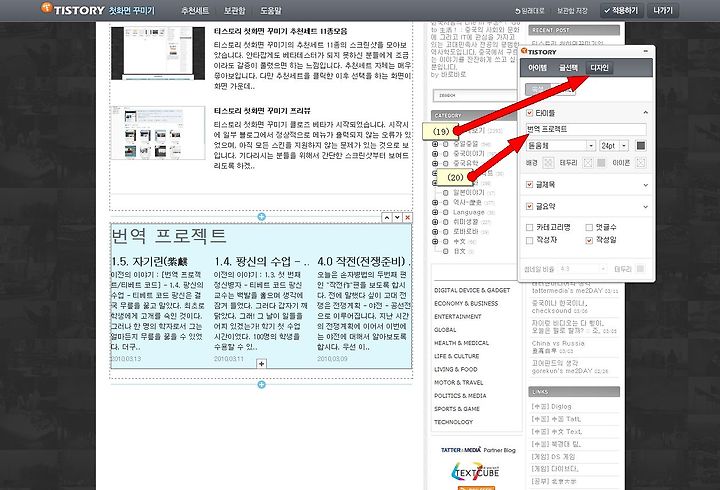Pick the title 테두리 gray color swatch
The width and height of the screenshot is (720, 490).
(x=601, y=163)
